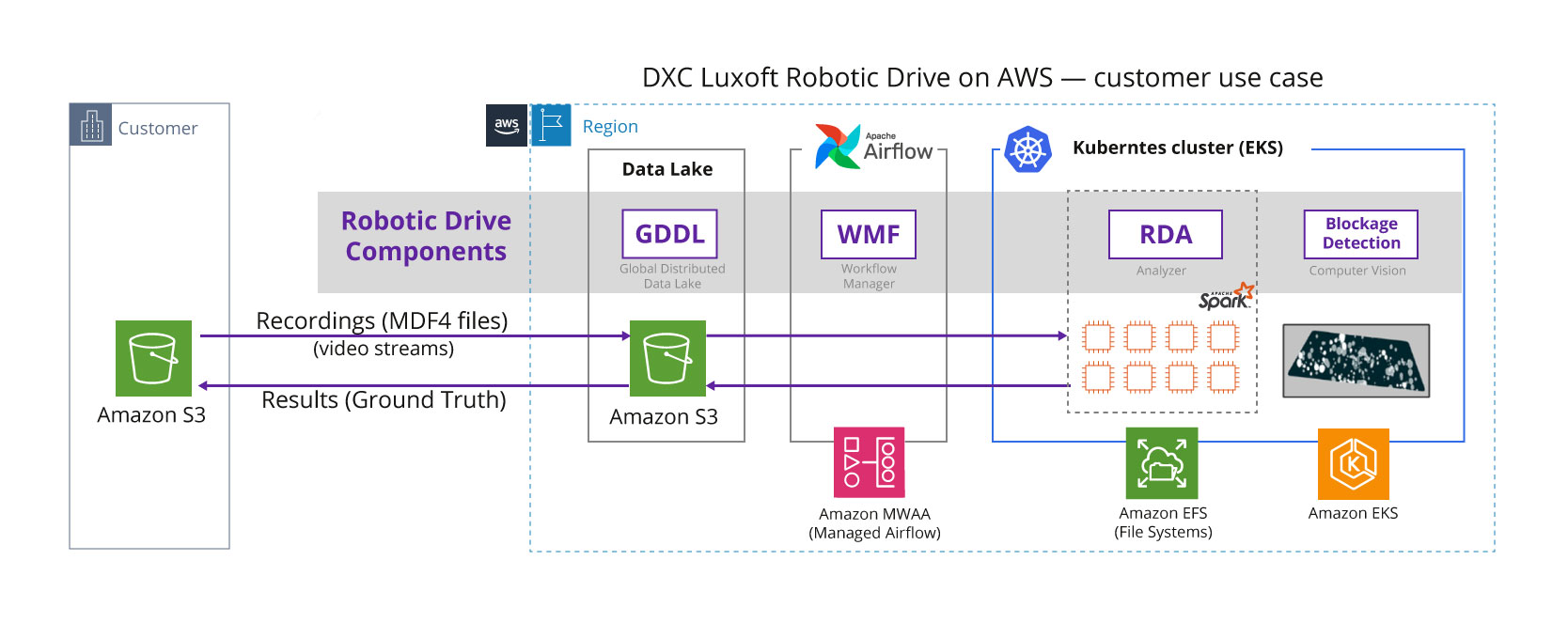Open the blockage detection image thumbnail
Image resolution: width=1568 pixels, height=623 pixels.
click(x=1356, y=361)
